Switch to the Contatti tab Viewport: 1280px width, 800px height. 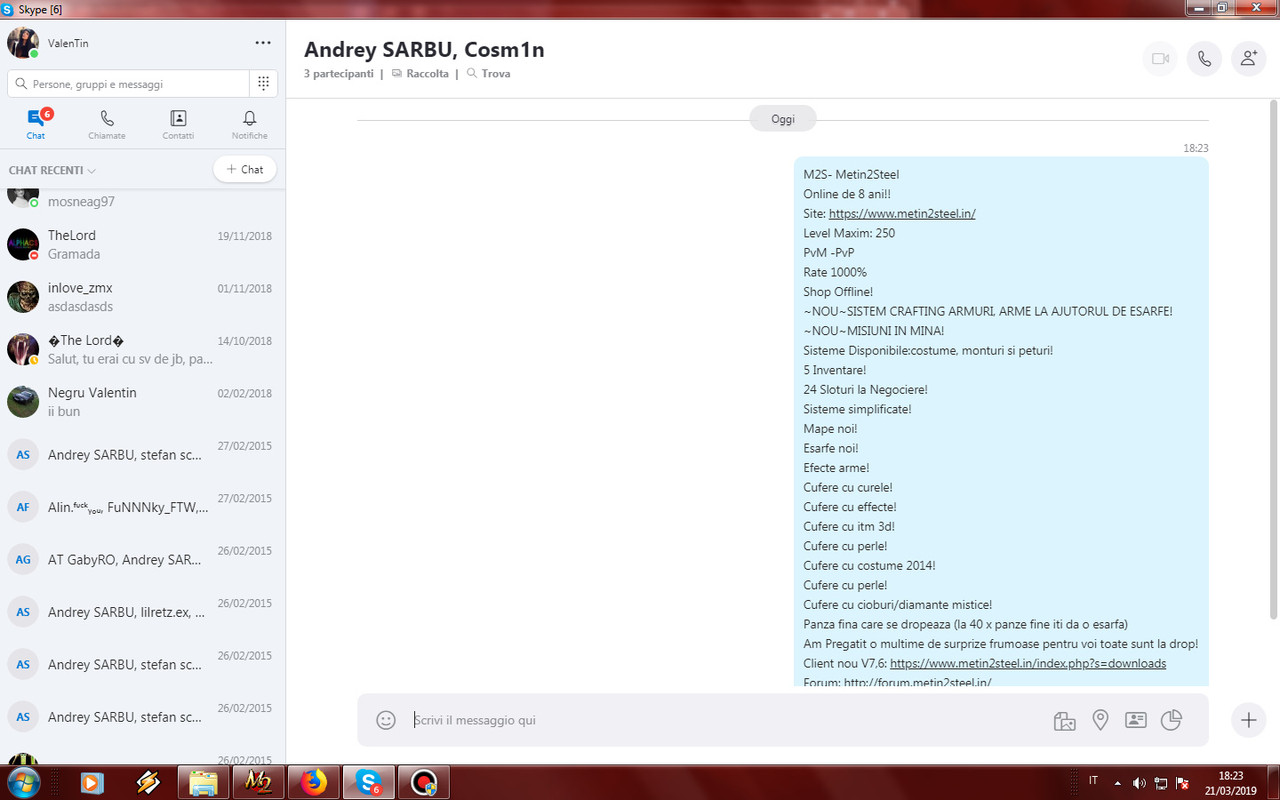(178, 125)
